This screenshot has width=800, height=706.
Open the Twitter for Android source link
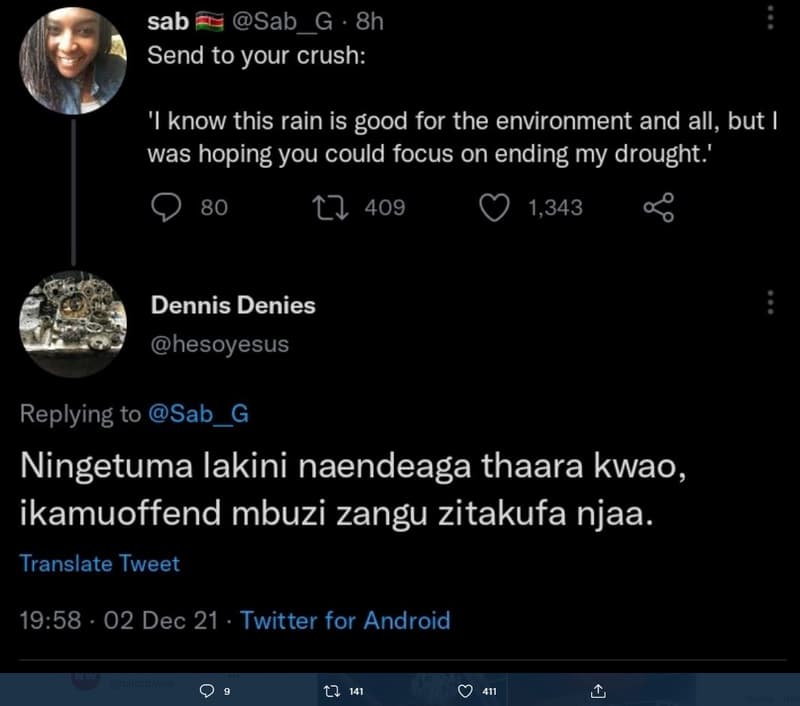coord(346,620)
